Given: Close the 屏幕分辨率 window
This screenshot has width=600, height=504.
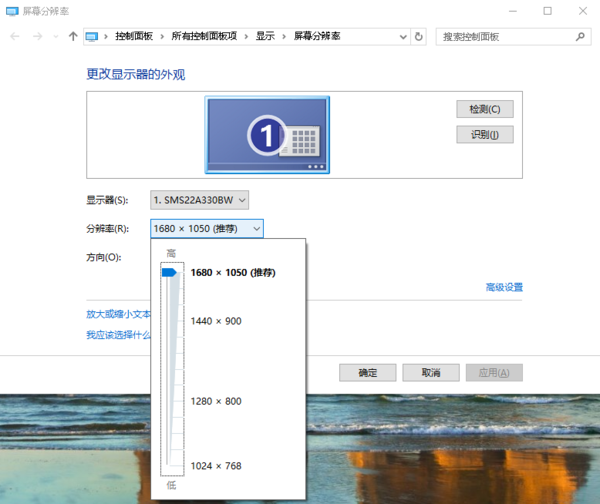Looking at the screenshot, I should click(x=583, y=11).
